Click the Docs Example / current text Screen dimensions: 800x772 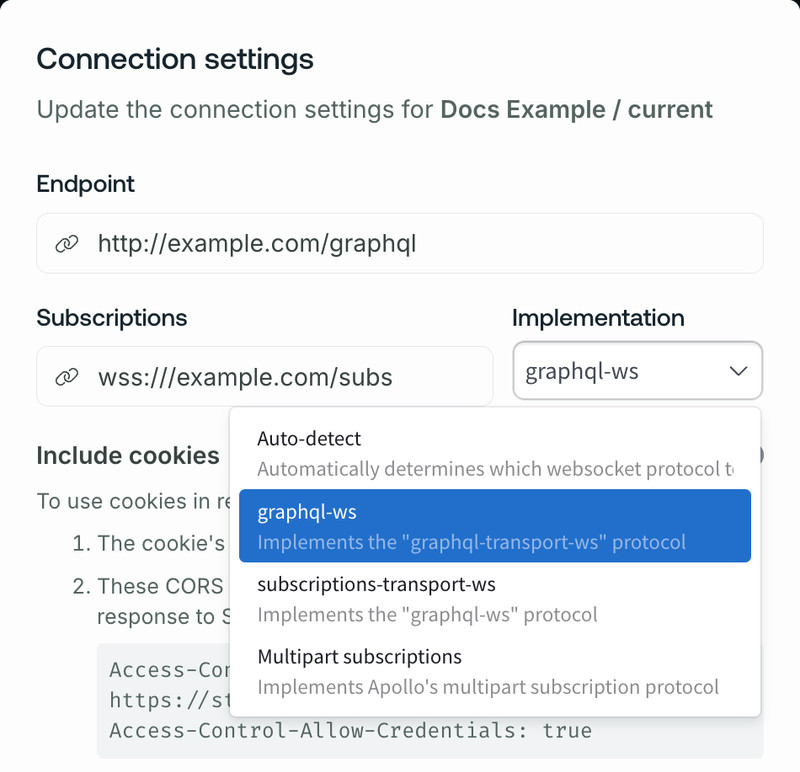[x=577, y=109]
